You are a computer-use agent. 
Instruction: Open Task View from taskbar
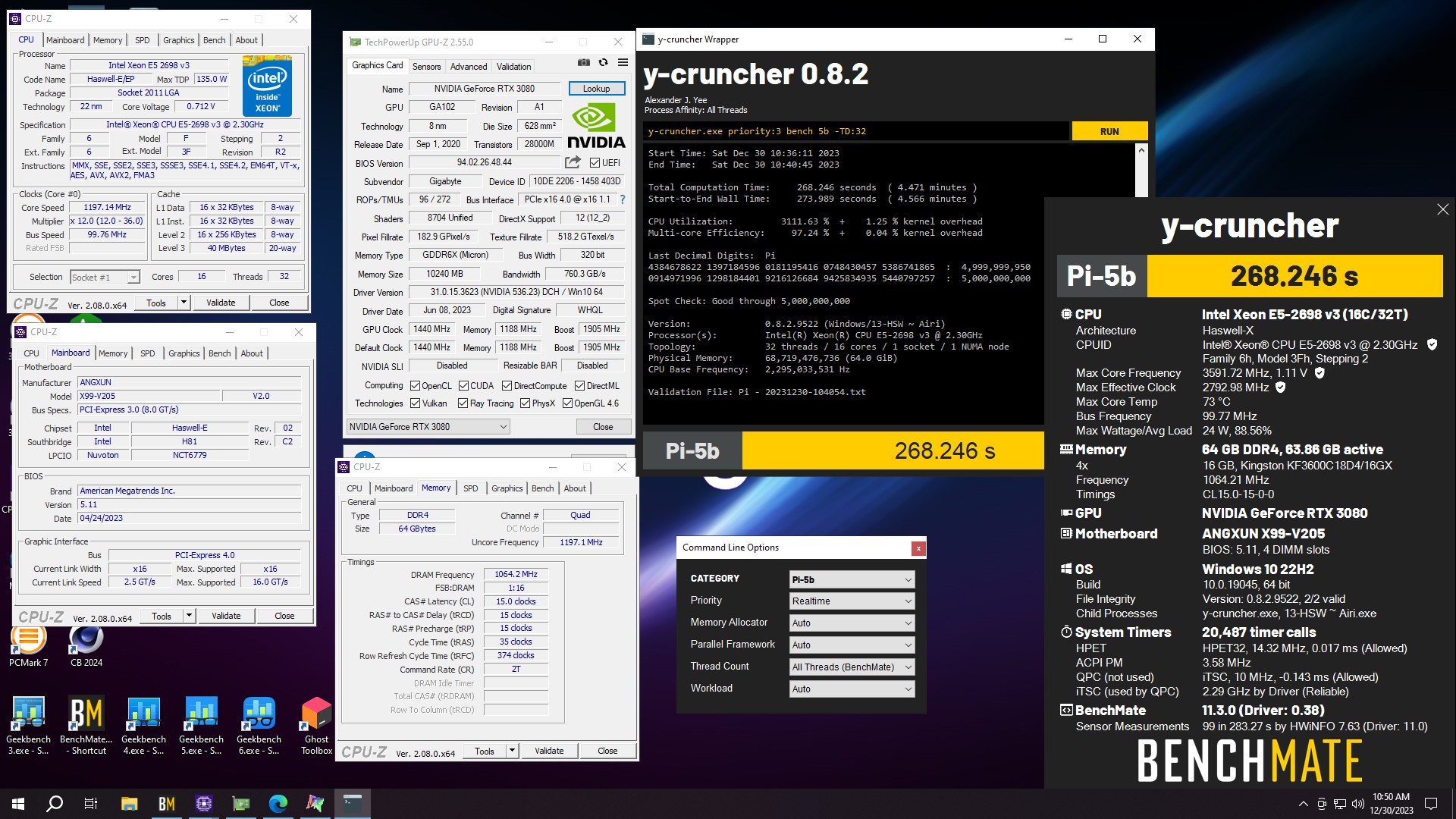point(91,804)
